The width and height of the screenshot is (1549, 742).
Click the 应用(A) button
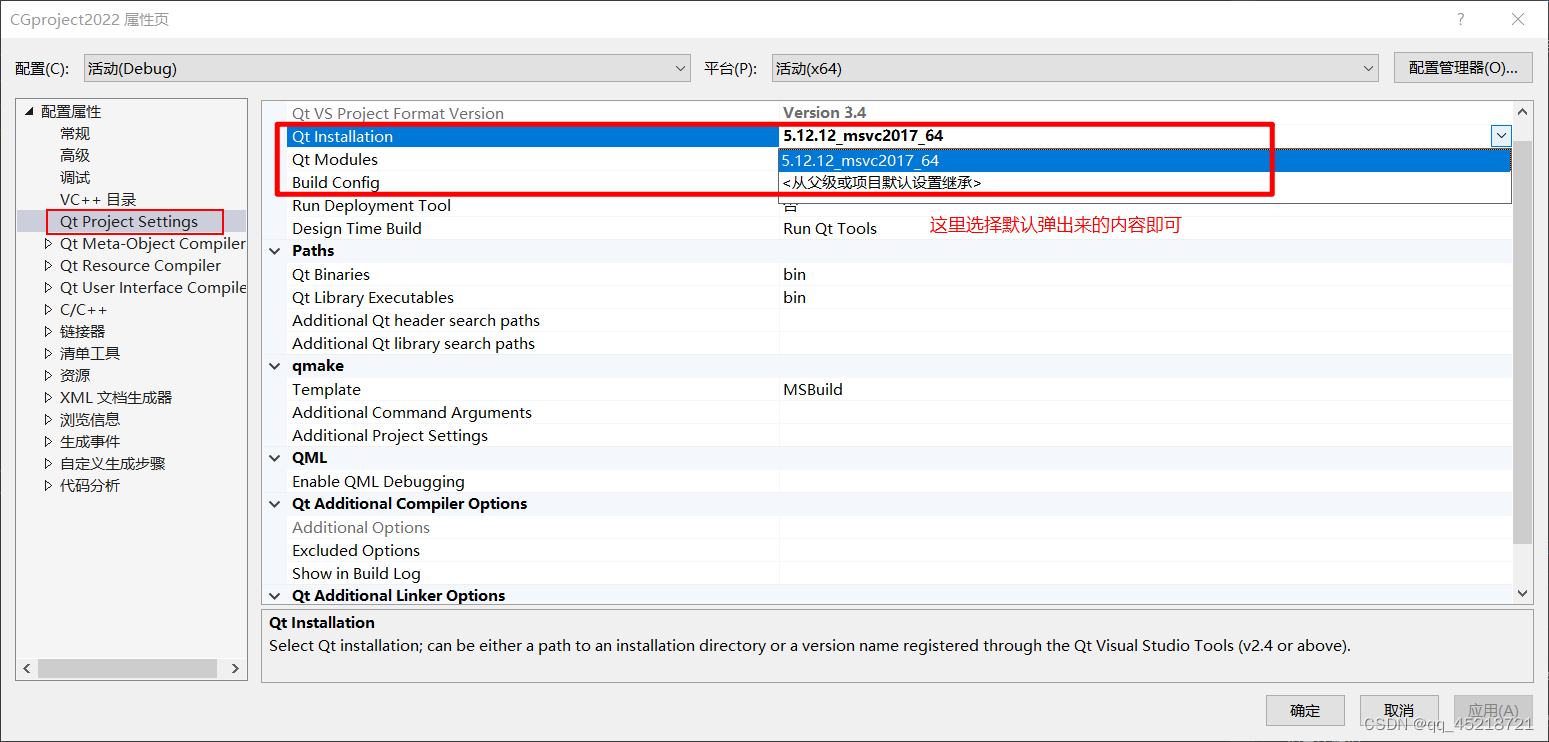point(1493,710)
